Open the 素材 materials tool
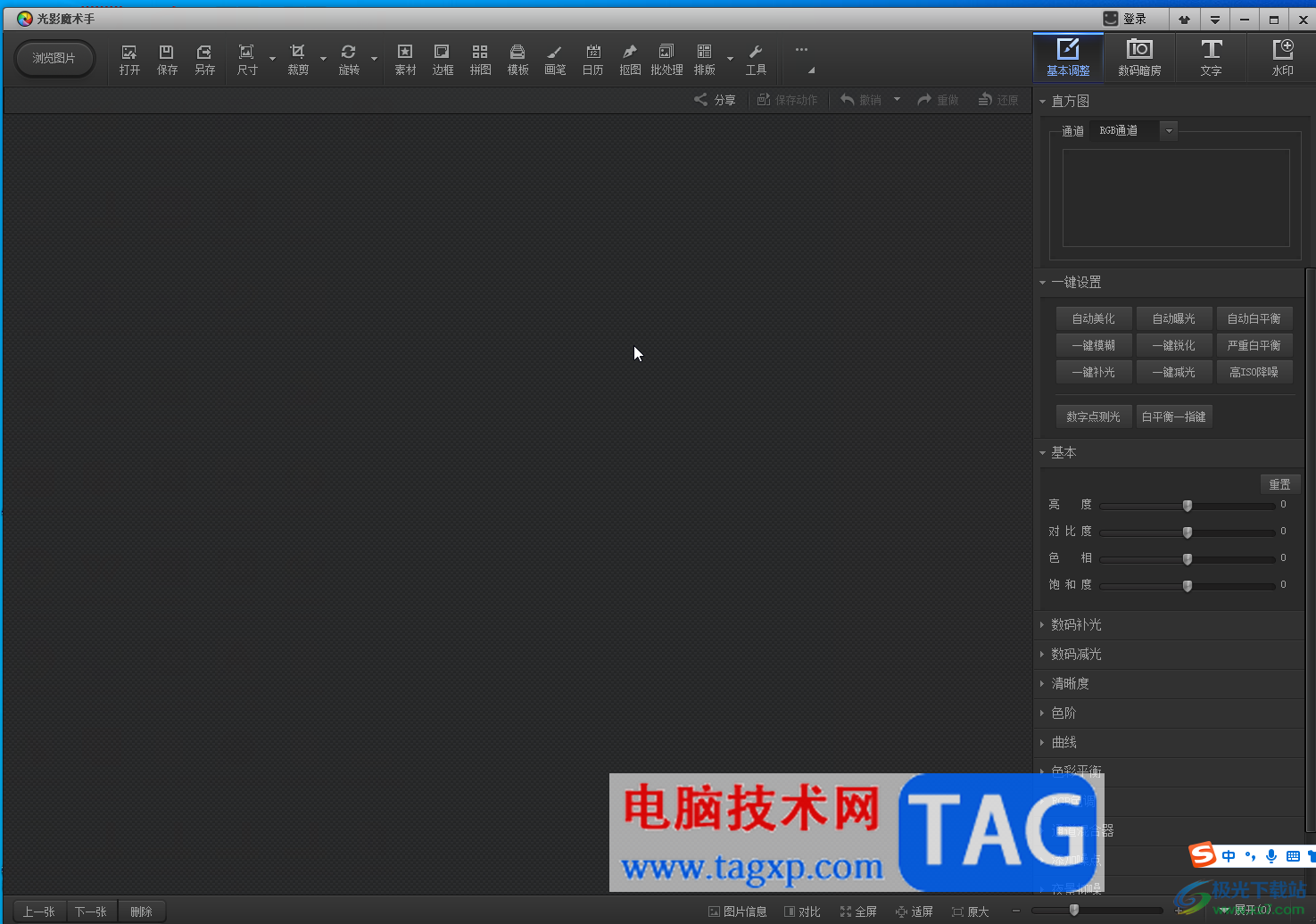The width and height of the screenshot is (1316, 924). [405, 60]
